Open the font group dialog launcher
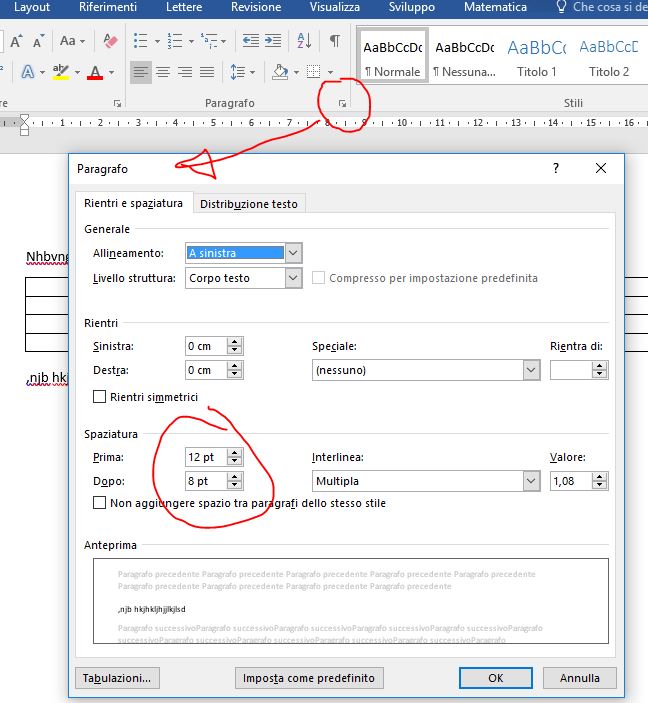This screenshot has height=703, width=648. [x=117, y=104]
